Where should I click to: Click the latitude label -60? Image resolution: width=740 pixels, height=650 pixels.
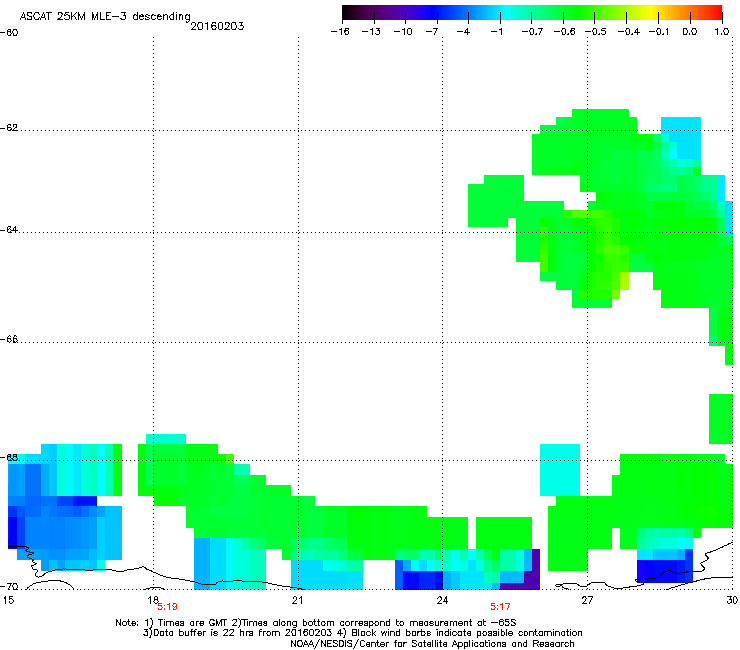pyautogui.click(x=9, y=33)
